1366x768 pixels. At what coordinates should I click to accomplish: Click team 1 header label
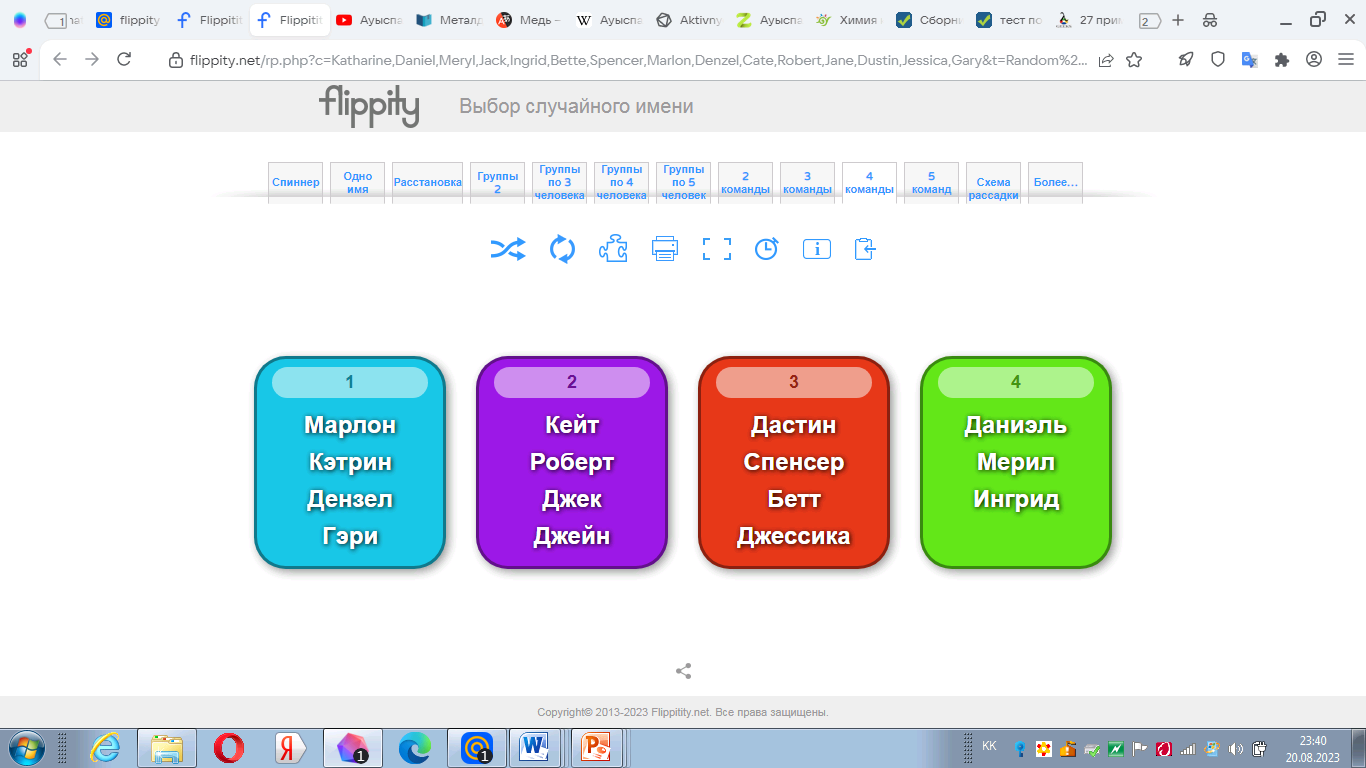[x=350, y=382]
